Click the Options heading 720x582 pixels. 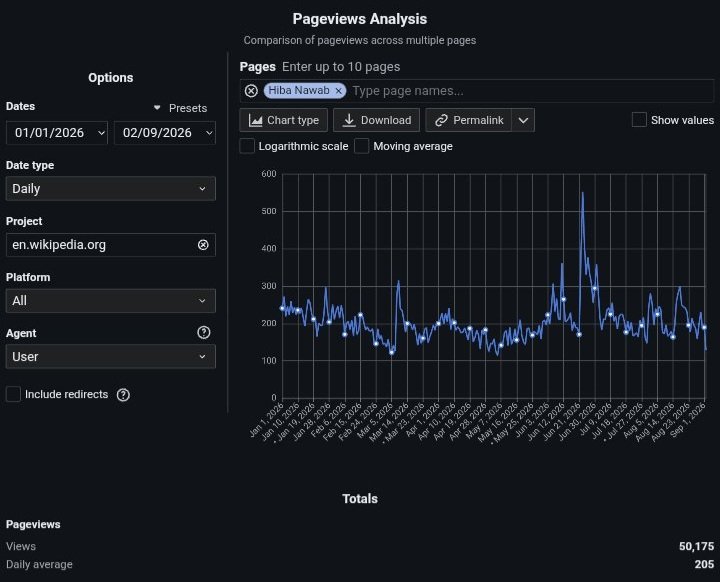tap(111, 78)
